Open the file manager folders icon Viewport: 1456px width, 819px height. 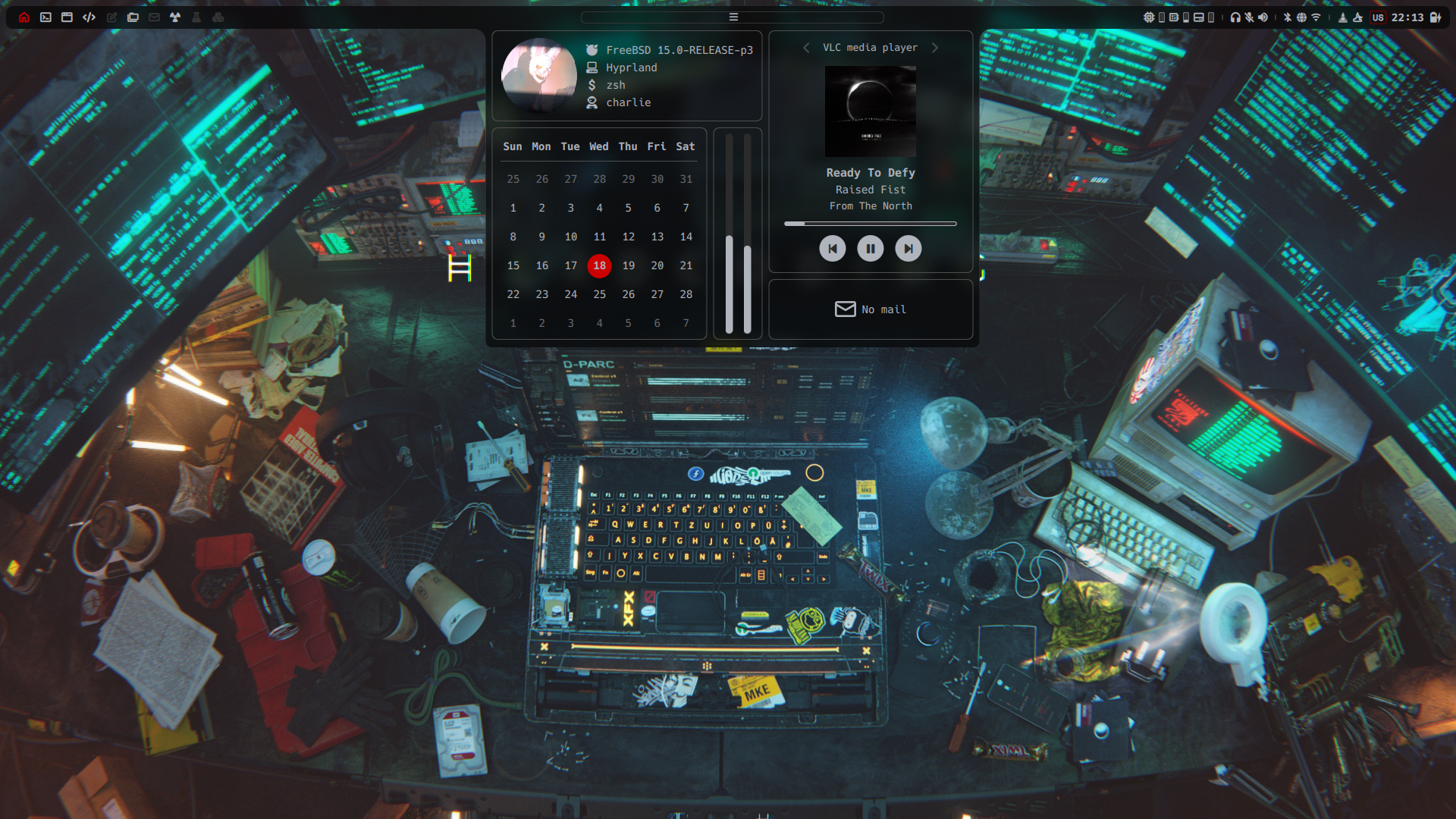pyautogui.click(x=133, y=17)
